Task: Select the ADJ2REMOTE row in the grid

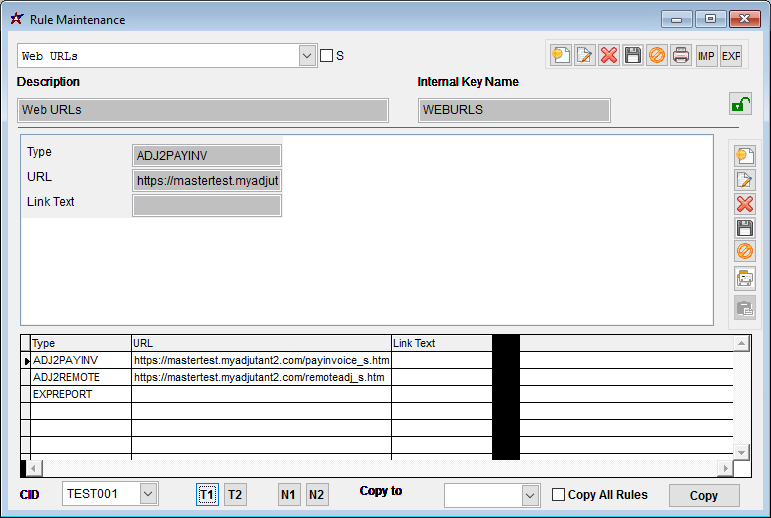Action: 80,377
